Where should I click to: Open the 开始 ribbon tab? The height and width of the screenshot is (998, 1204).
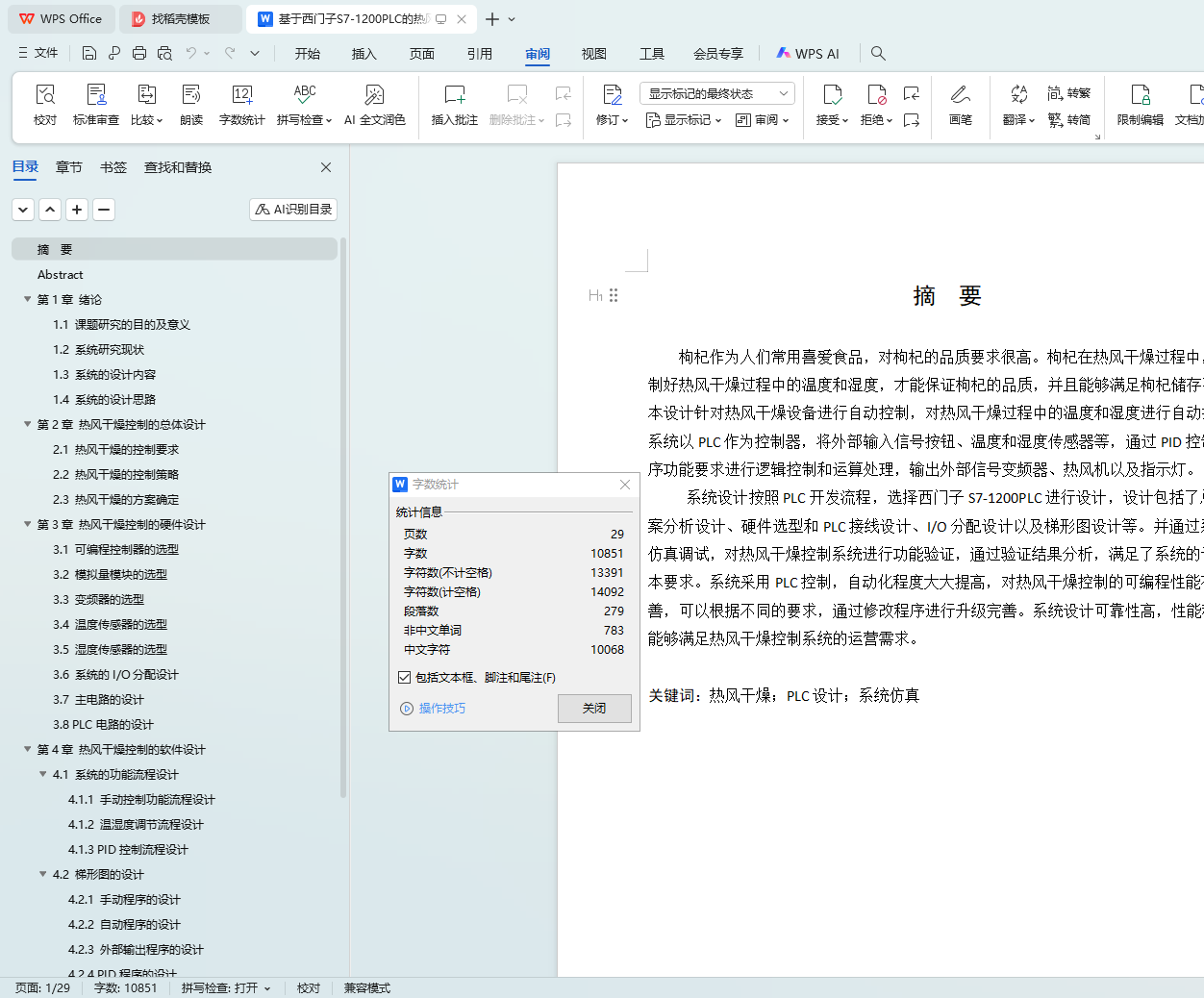[x=308, y=54]
